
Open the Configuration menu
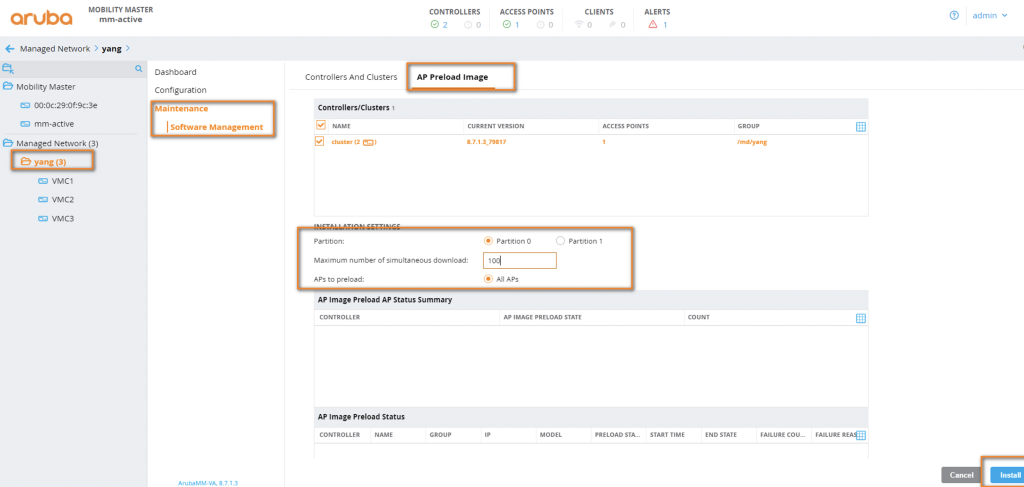coord(180,90)
